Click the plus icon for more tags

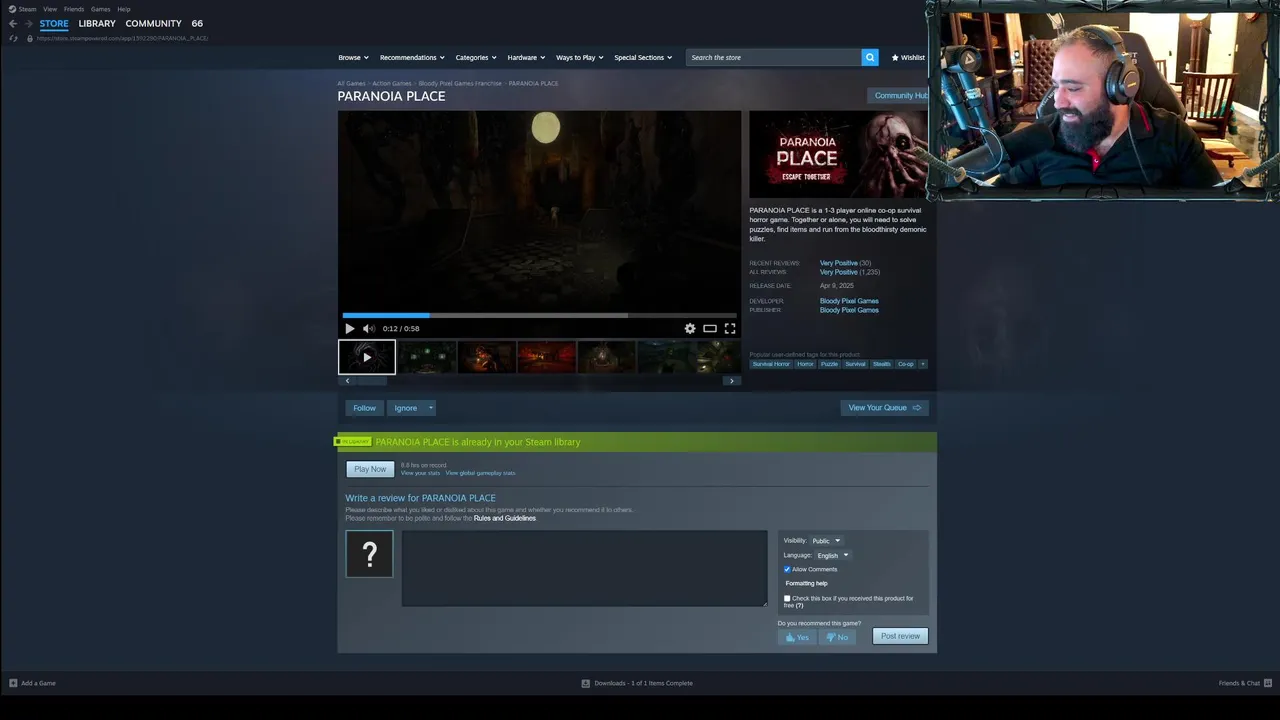point(923,364)
